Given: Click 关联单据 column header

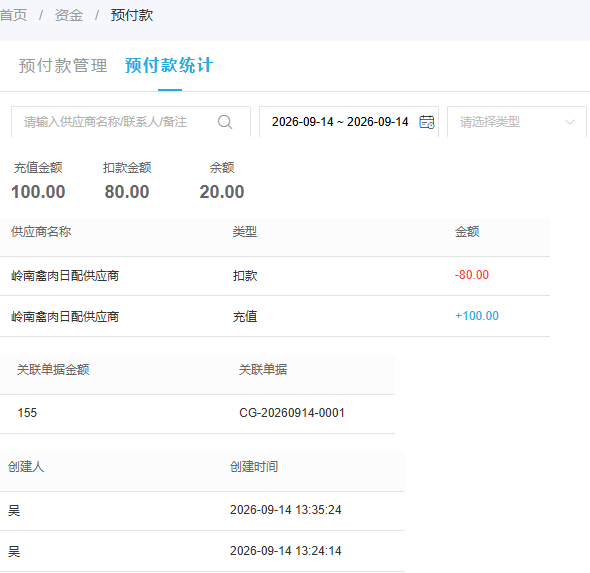Looking at the screenshot, I should point(263,370).
